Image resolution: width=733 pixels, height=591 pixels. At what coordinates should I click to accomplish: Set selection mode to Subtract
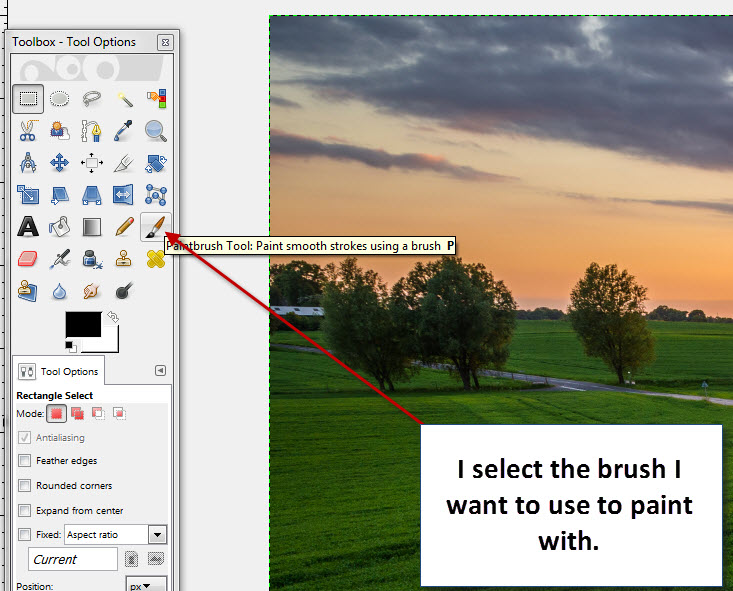[x=98, y=413]
